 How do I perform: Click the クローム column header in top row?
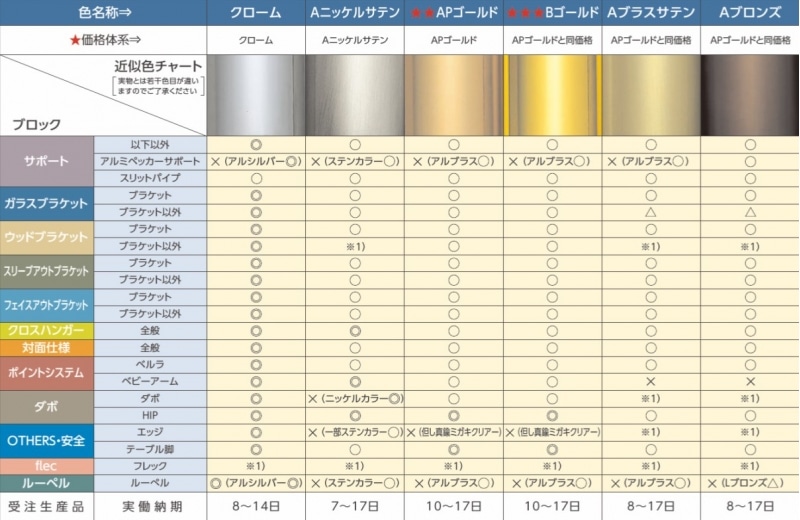[255, 13]
